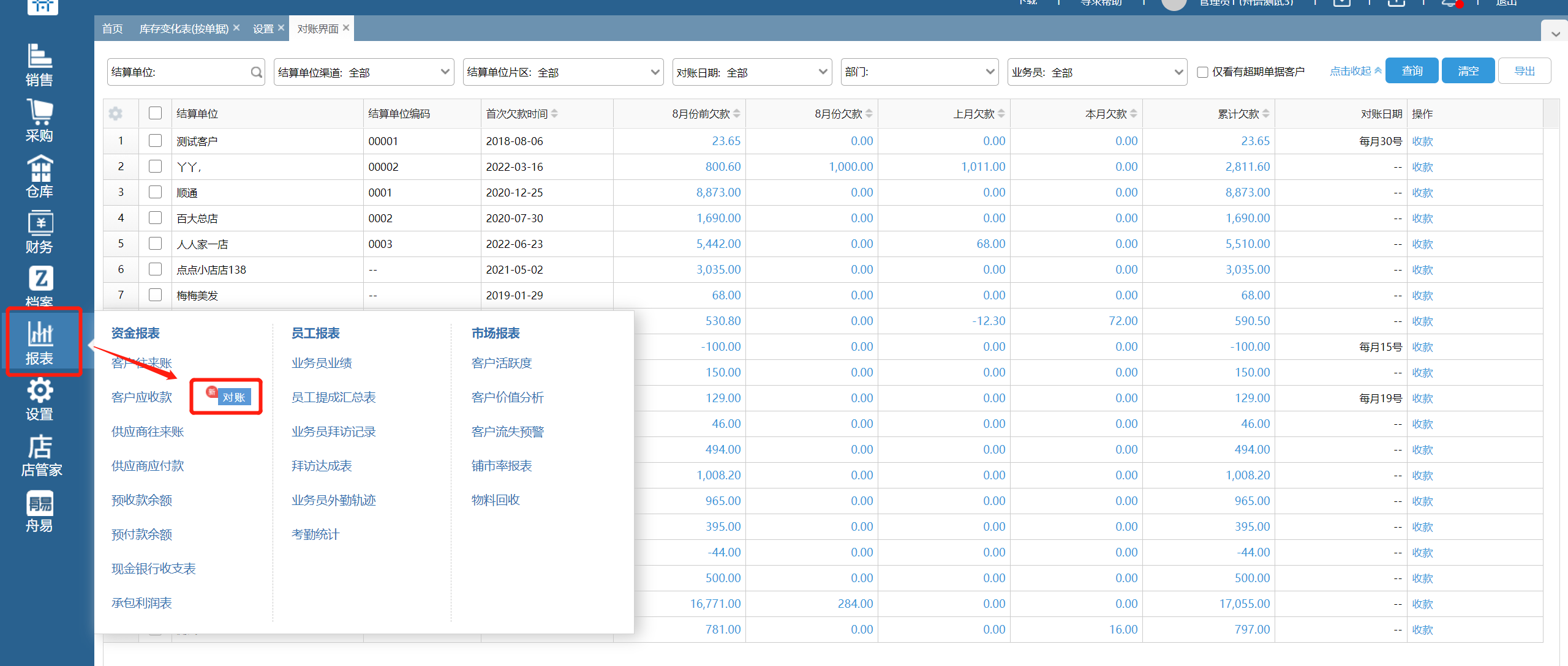This screenshot has height=666, width=1568.
Task: Click 收款 link in 17,055.00 row
Action: (1422, 604)
